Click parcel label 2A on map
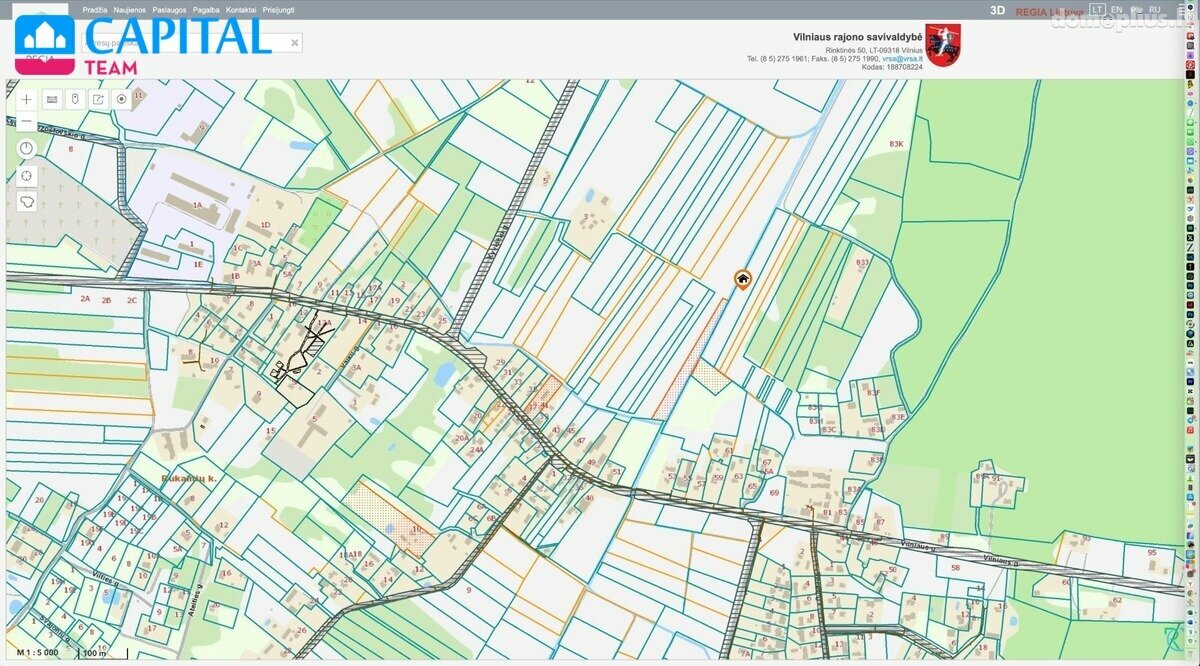The image size is (1200, 666). [85, 299]
